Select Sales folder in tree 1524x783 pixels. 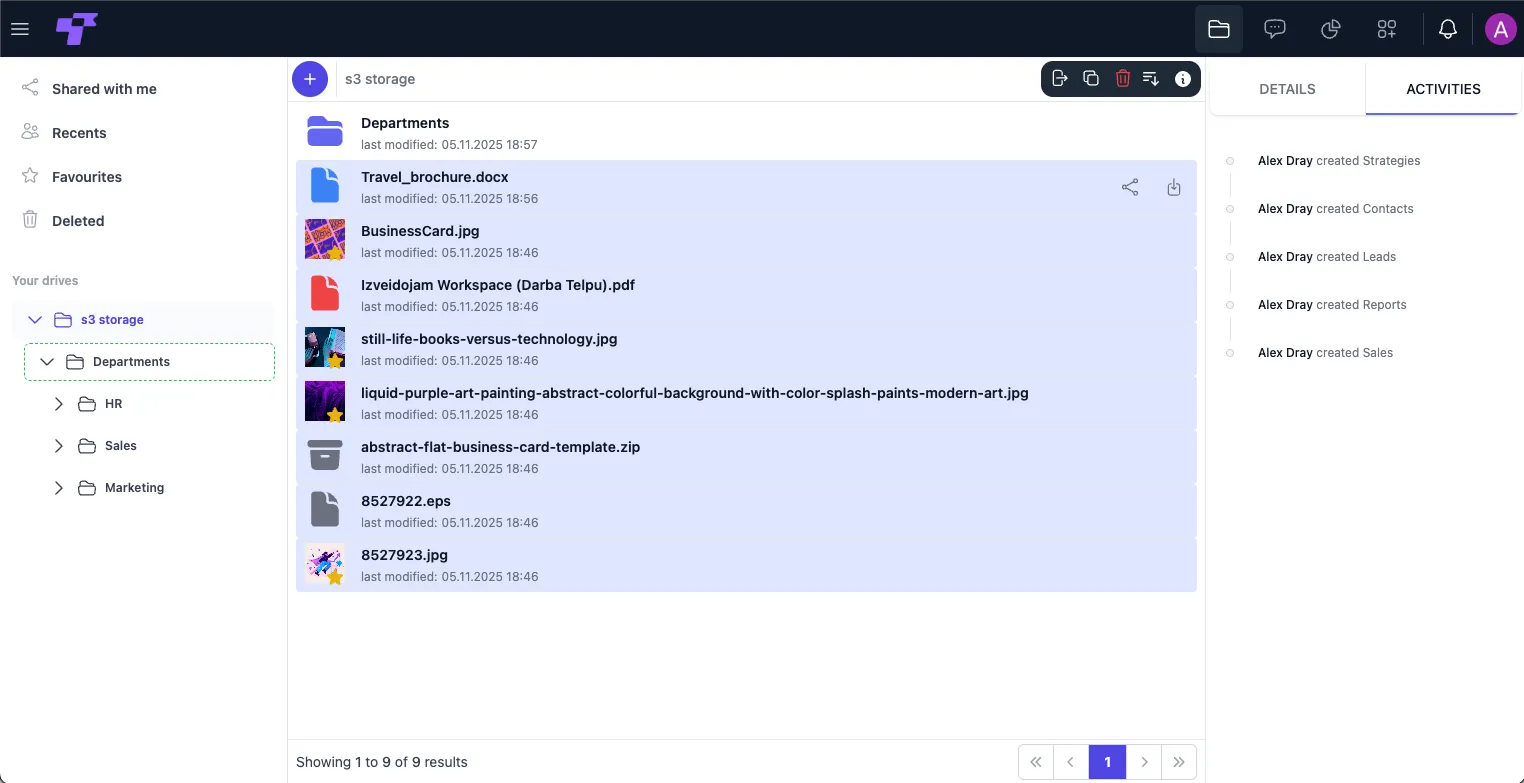coord(121,446)
